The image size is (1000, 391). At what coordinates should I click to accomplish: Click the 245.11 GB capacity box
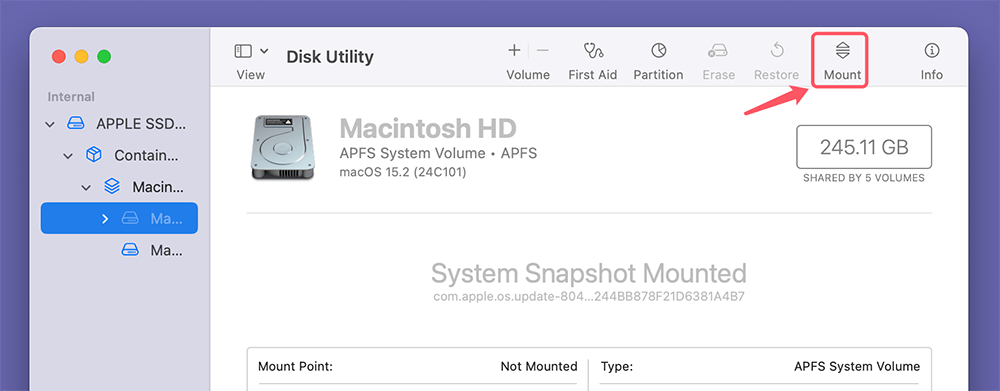[x=864, y=147]
